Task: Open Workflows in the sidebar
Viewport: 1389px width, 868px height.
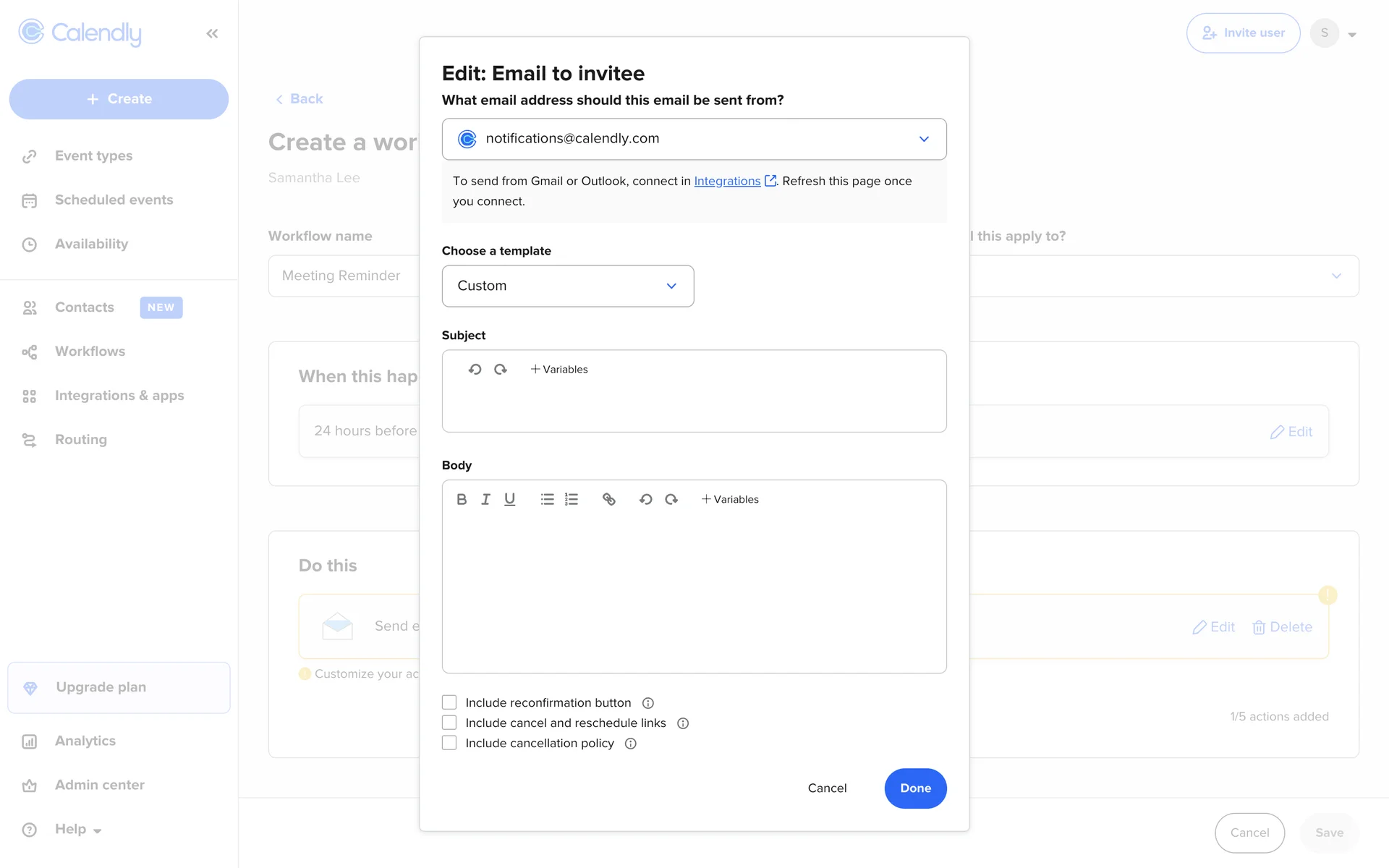Action: [x=90, y=352]
